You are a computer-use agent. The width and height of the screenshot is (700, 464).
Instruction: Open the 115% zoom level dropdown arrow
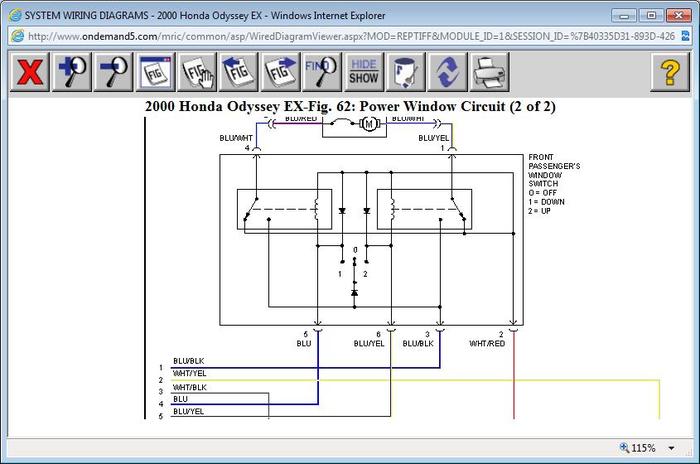671,448
